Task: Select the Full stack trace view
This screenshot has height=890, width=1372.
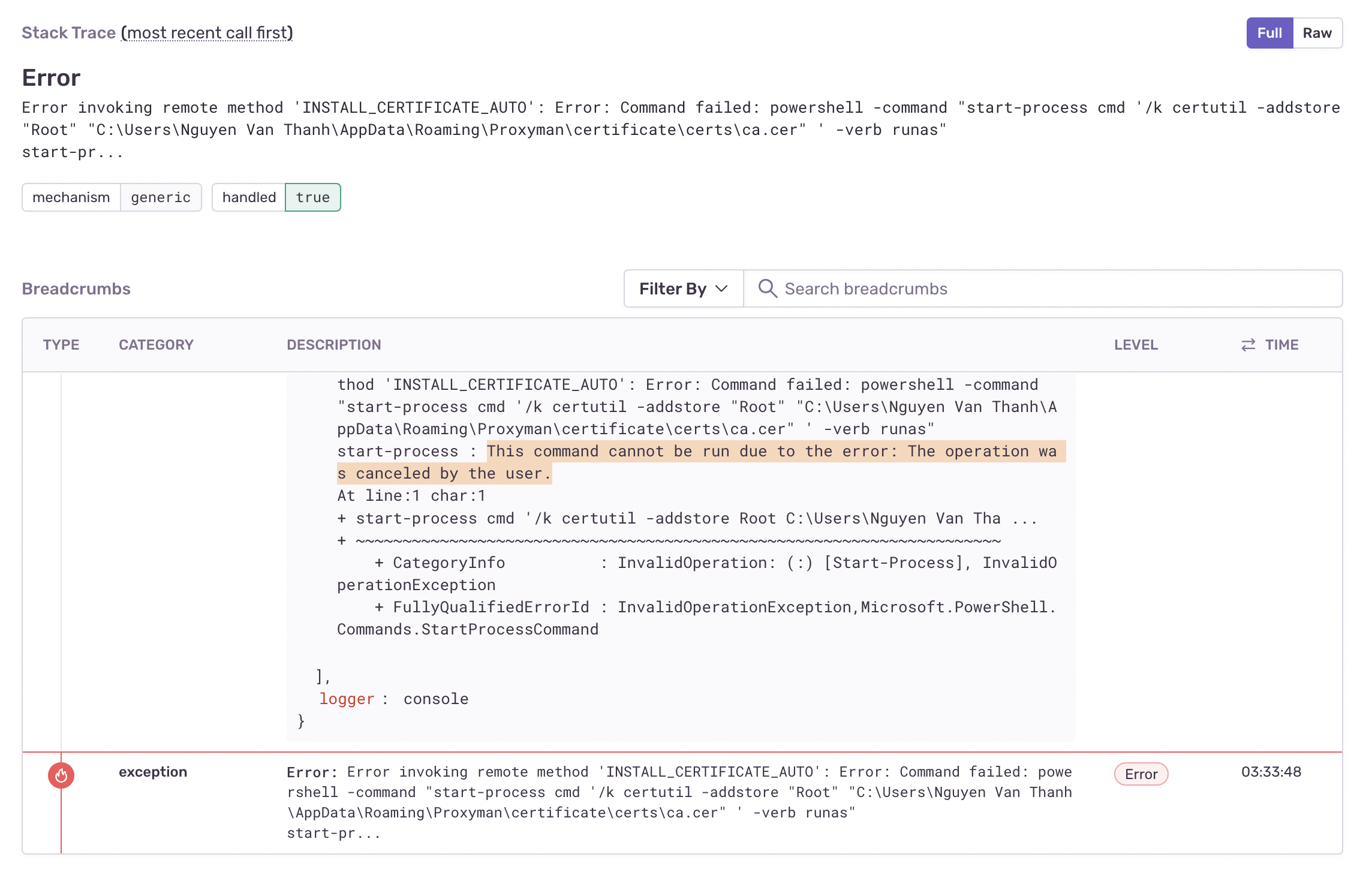Action: (1269, 32)
